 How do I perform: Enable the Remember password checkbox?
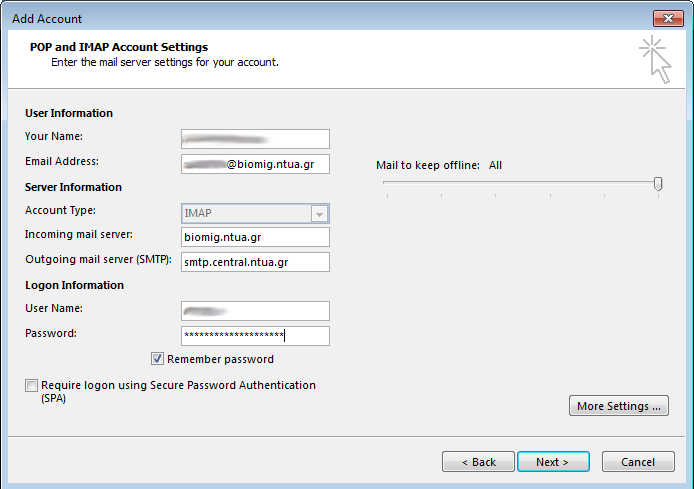[x=158, y=359]
